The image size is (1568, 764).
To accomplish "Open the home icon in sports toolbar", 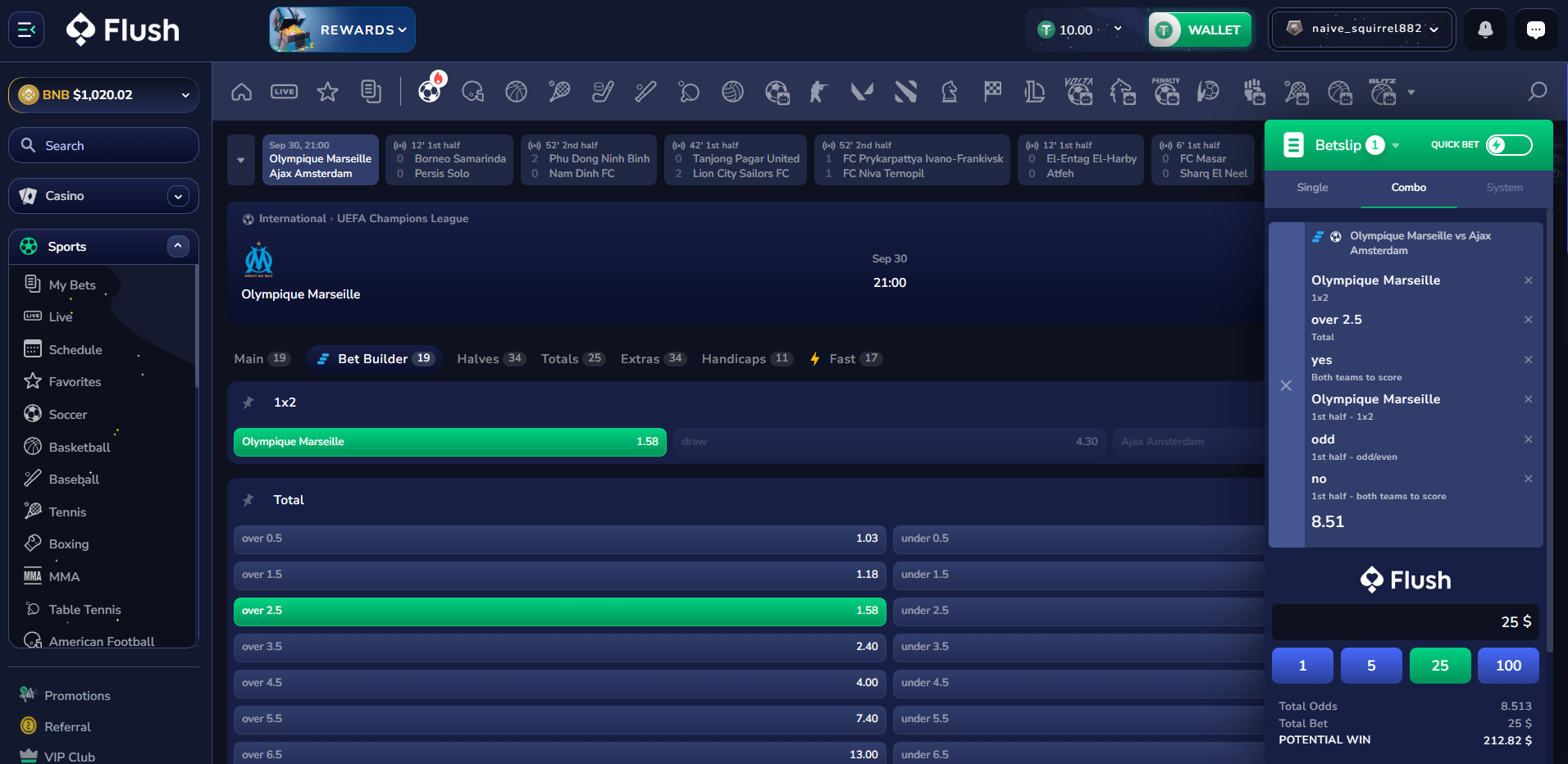I will (x=242, y=92).
